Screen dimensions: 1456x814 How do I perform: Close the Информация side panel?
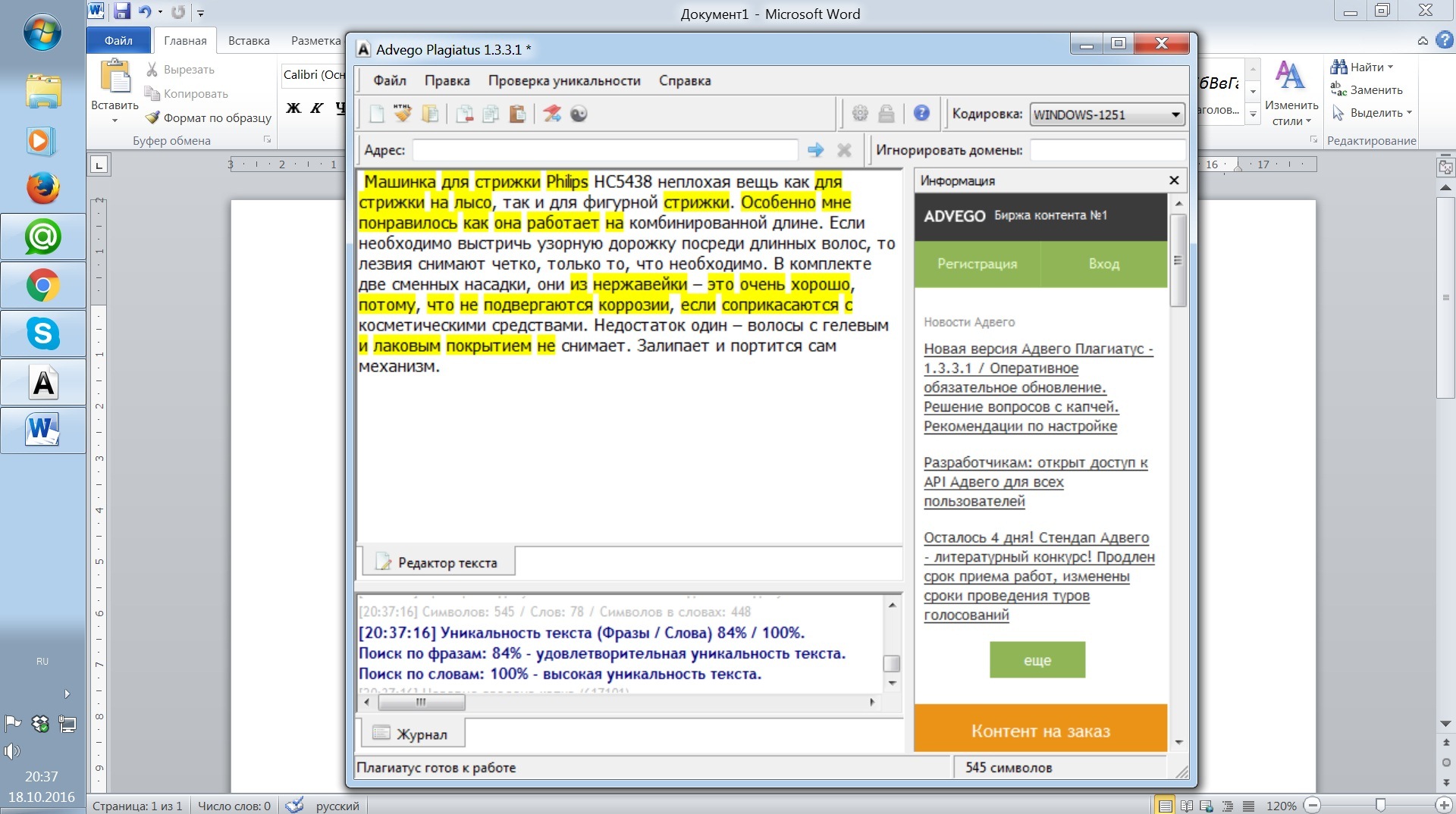click(1174, 180)
